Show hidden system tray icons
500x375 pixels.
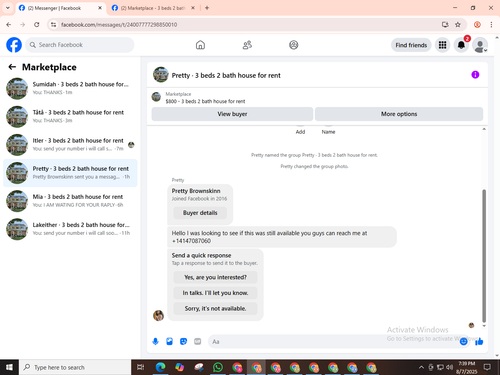pyautogui.click(x=421, y=367)
